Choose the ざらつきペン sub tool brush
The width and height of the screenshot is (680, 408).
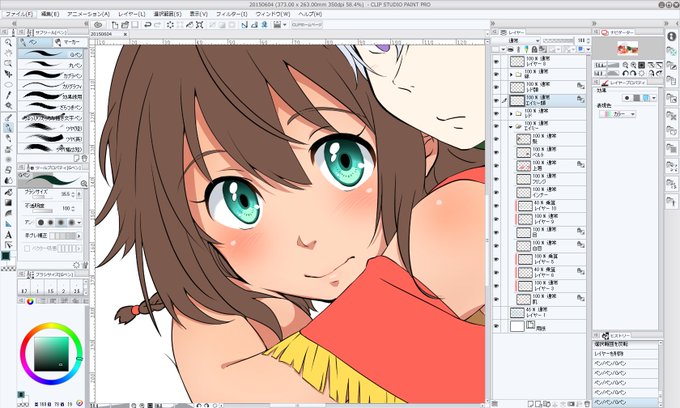[x=50, y=107]
